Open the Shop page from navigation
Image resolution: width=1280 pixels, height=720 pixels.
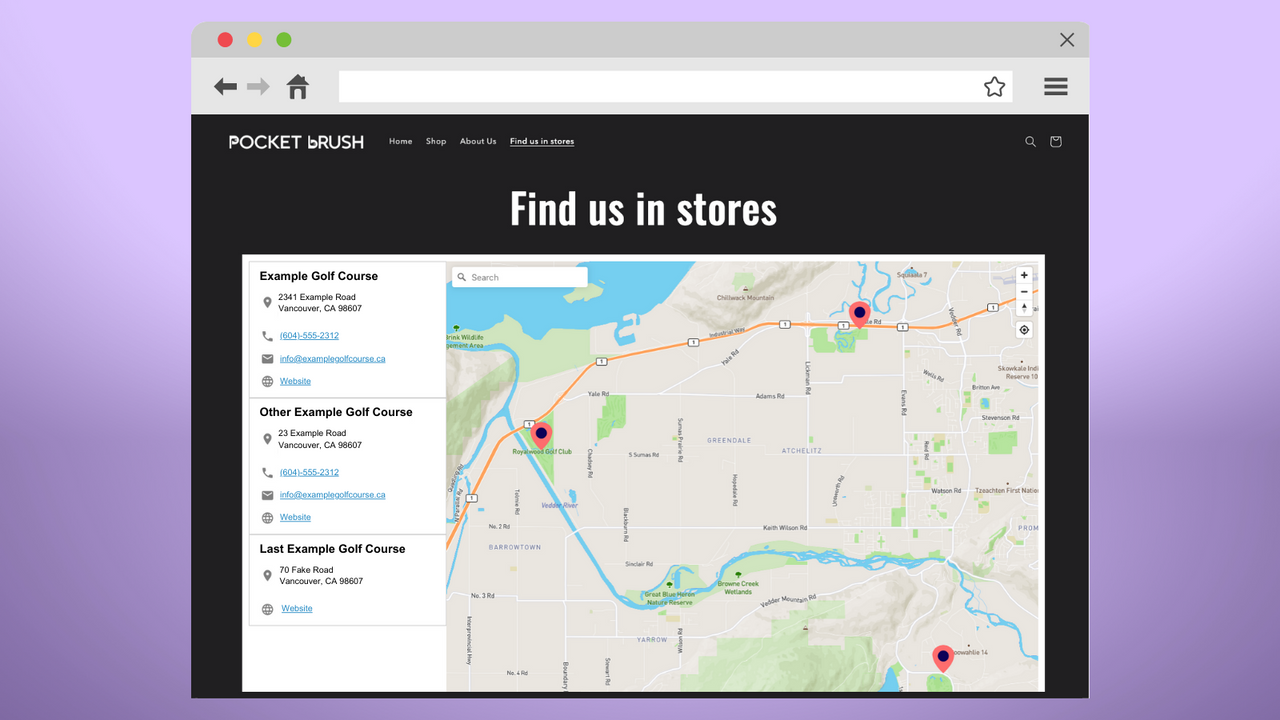(x=436, y=141)
